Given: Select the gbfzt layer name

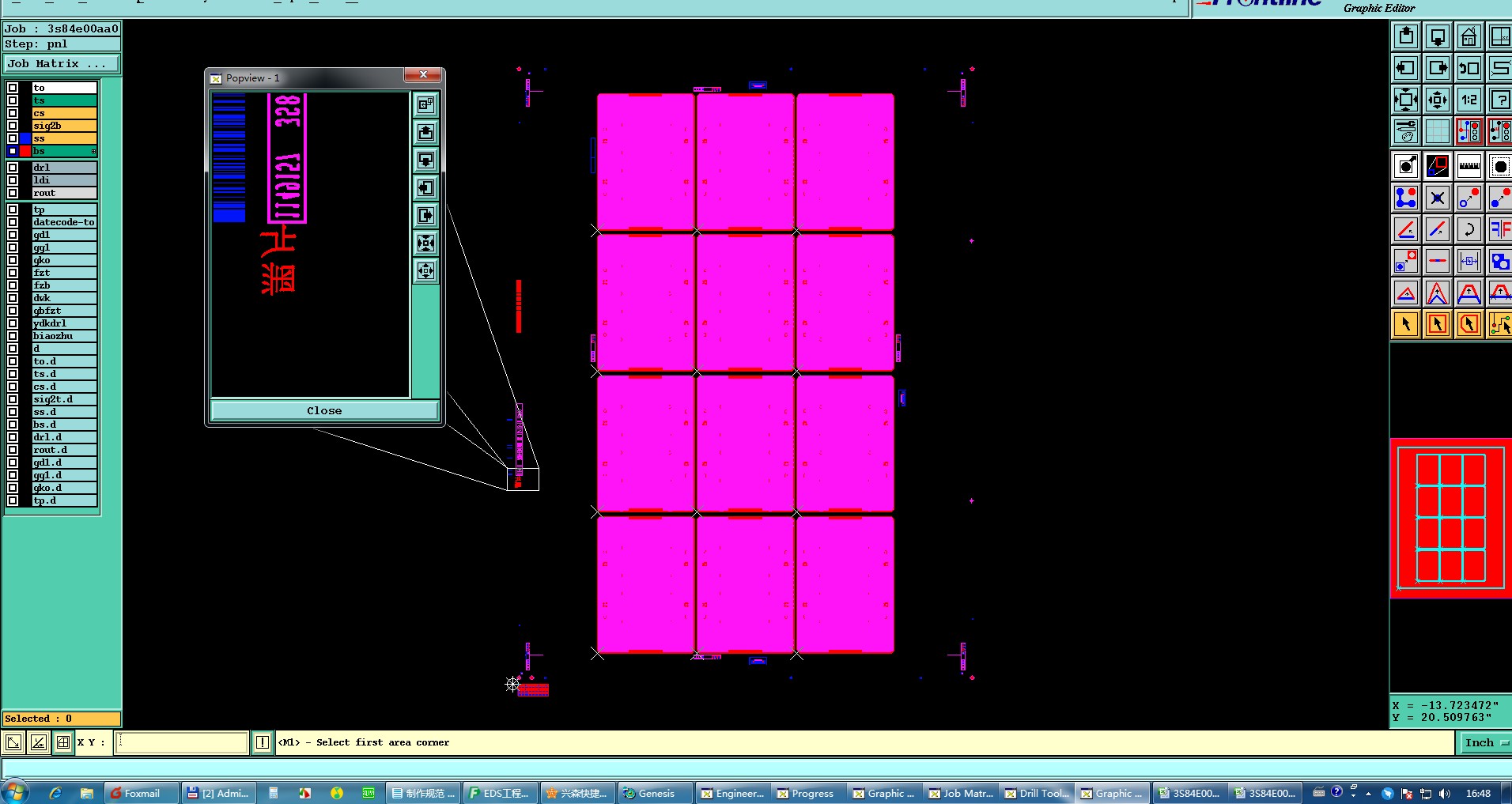Looking at the screenshot, I should [64, 311].
